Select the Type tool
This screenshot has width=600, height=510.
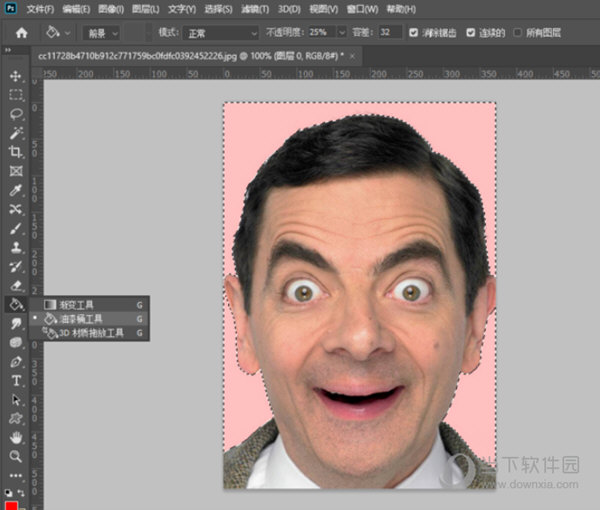tap(15, 381)
